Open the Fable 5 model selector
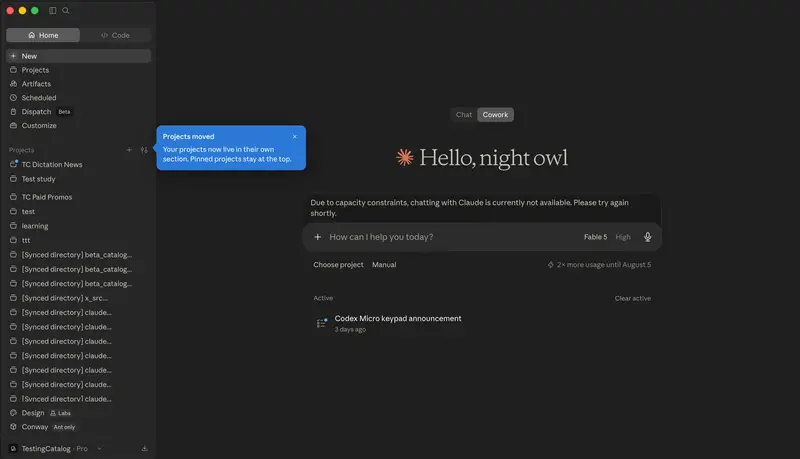Viewport: 800px width, 459px height. click(595, 237)
